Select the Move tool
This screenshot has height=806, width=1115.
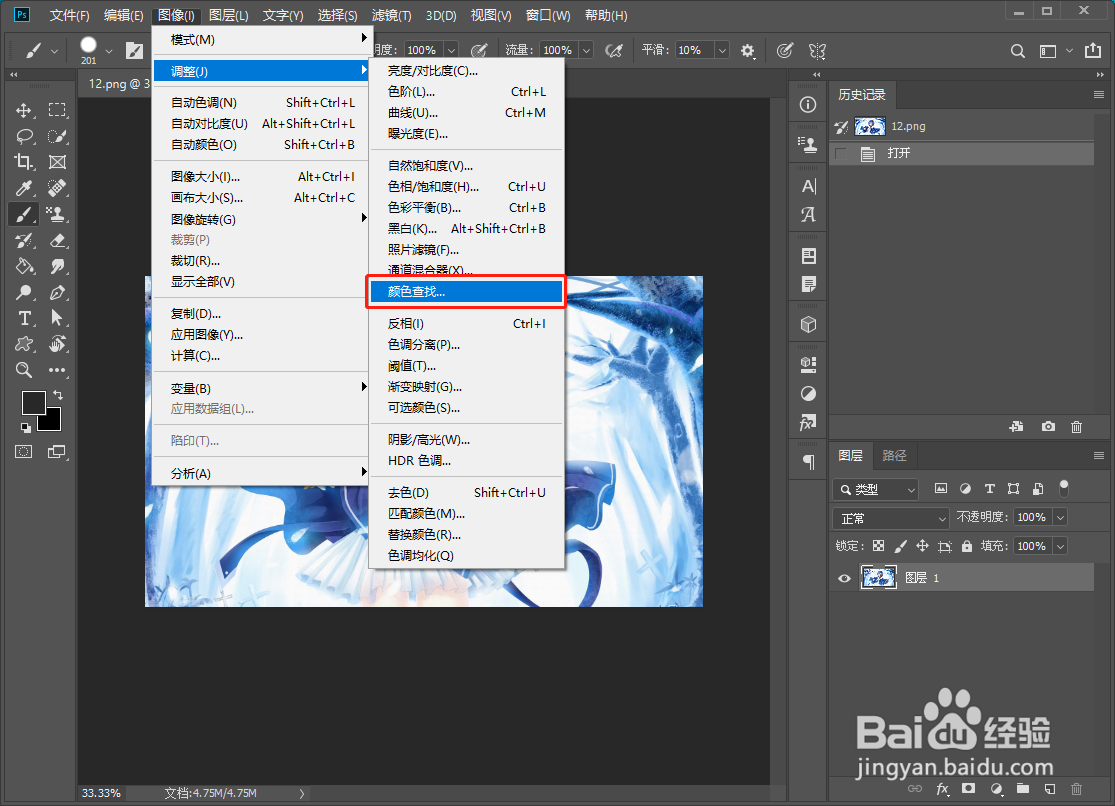pos(23,110)
